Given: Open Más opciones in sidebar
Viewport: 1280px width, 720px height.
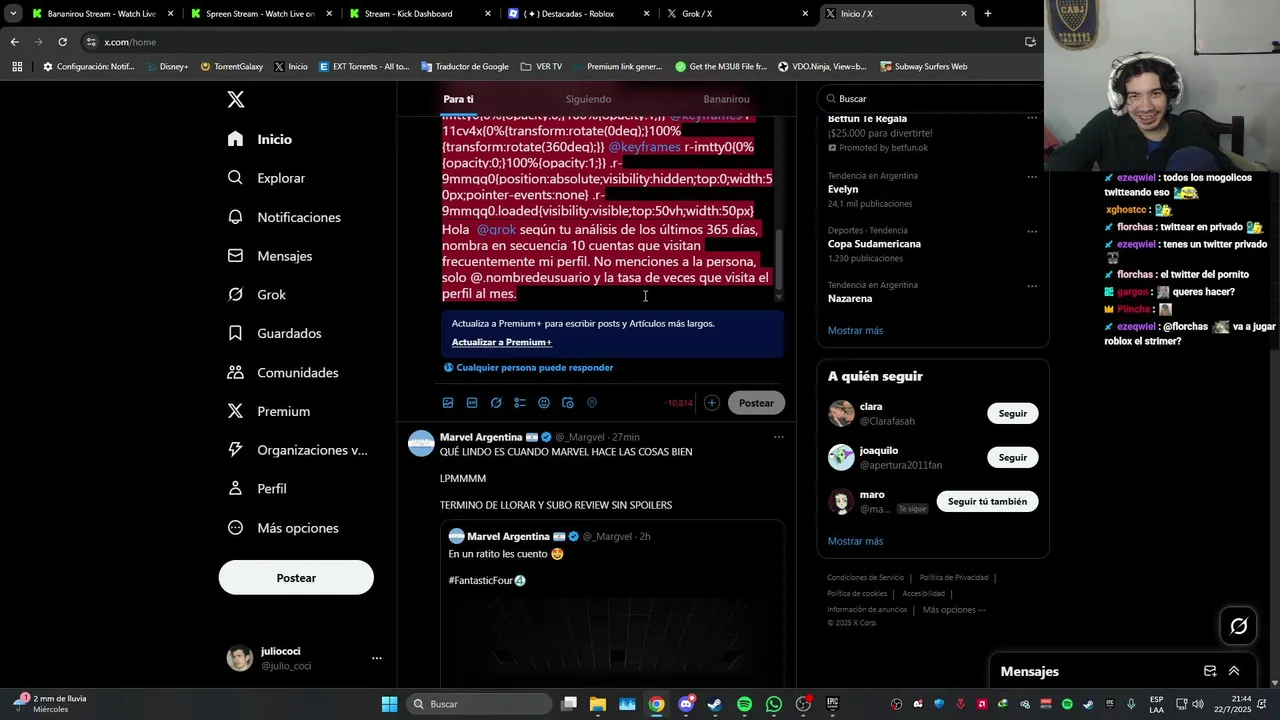Looking at the screenshot, I should click(283, 528).
